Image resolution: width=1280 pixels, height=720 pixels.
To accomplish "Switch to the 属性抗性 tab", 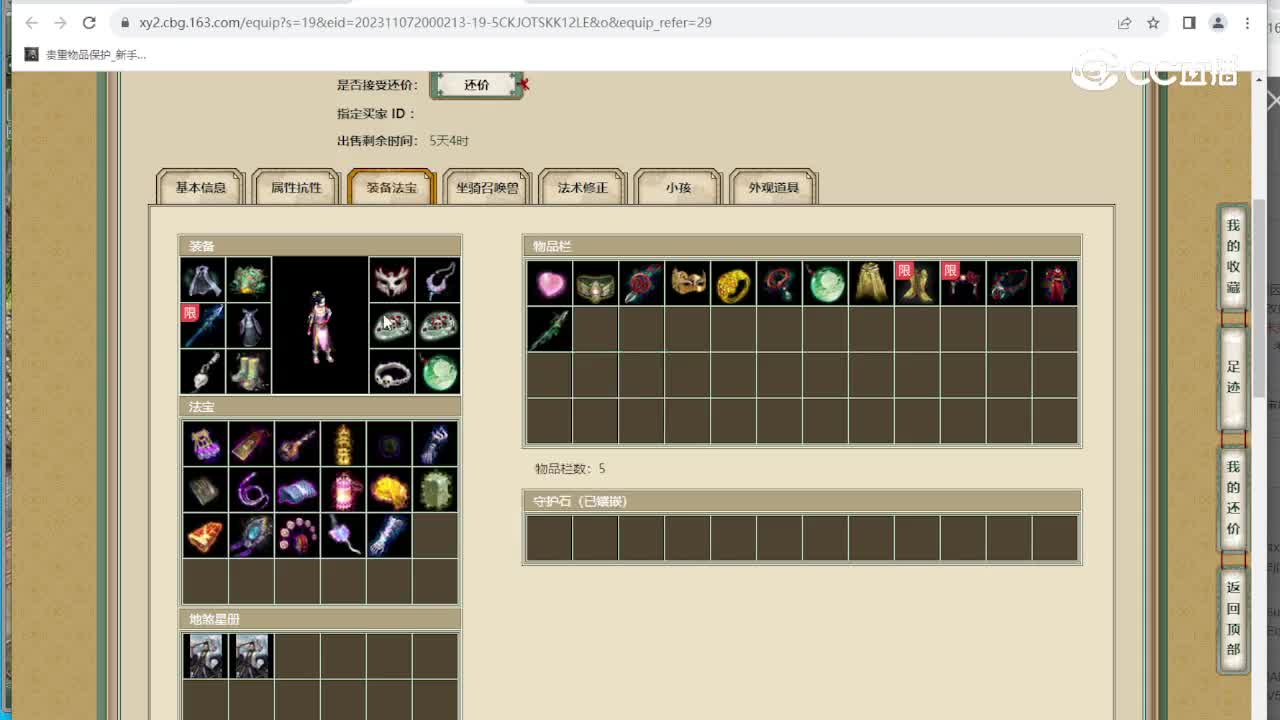I will click(296, 188).
